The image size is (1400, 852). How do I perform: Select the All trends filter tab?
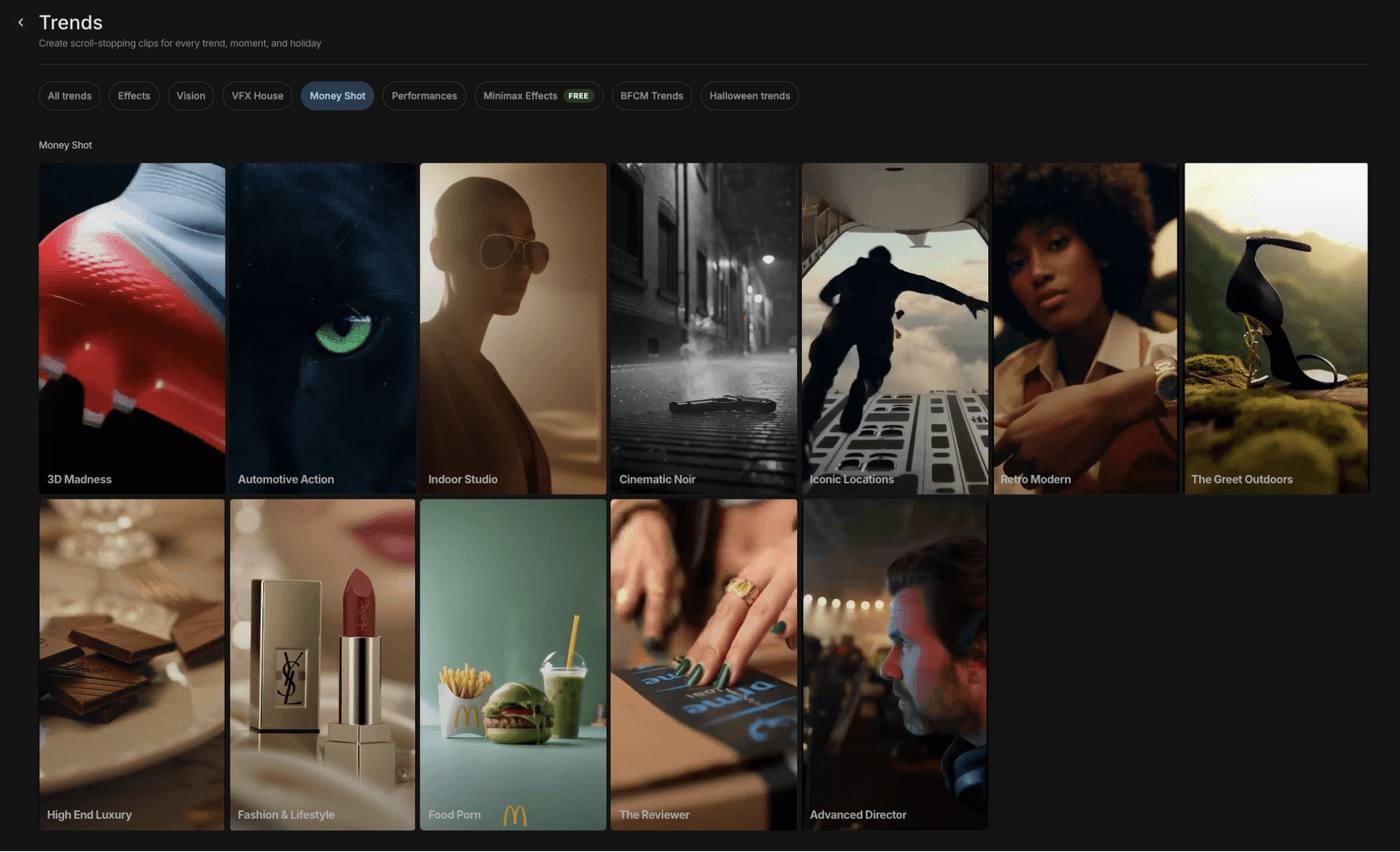coord(69,96)
